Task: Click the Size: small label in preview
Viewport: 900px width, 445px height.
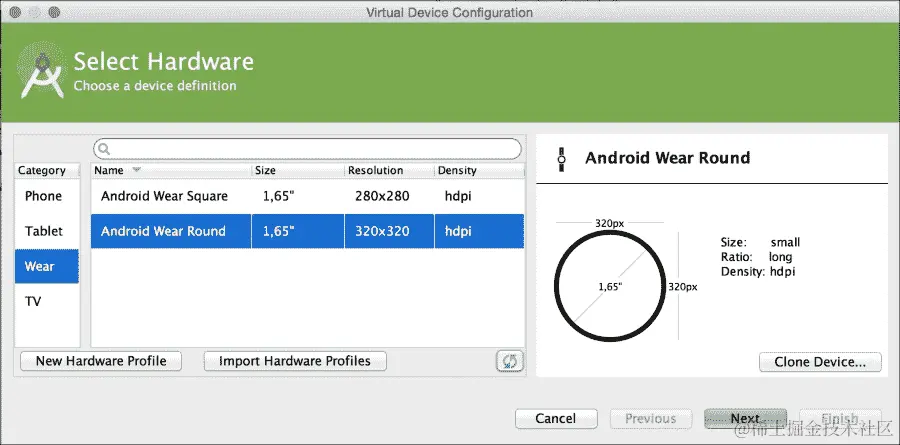Action: click(761, 242)
